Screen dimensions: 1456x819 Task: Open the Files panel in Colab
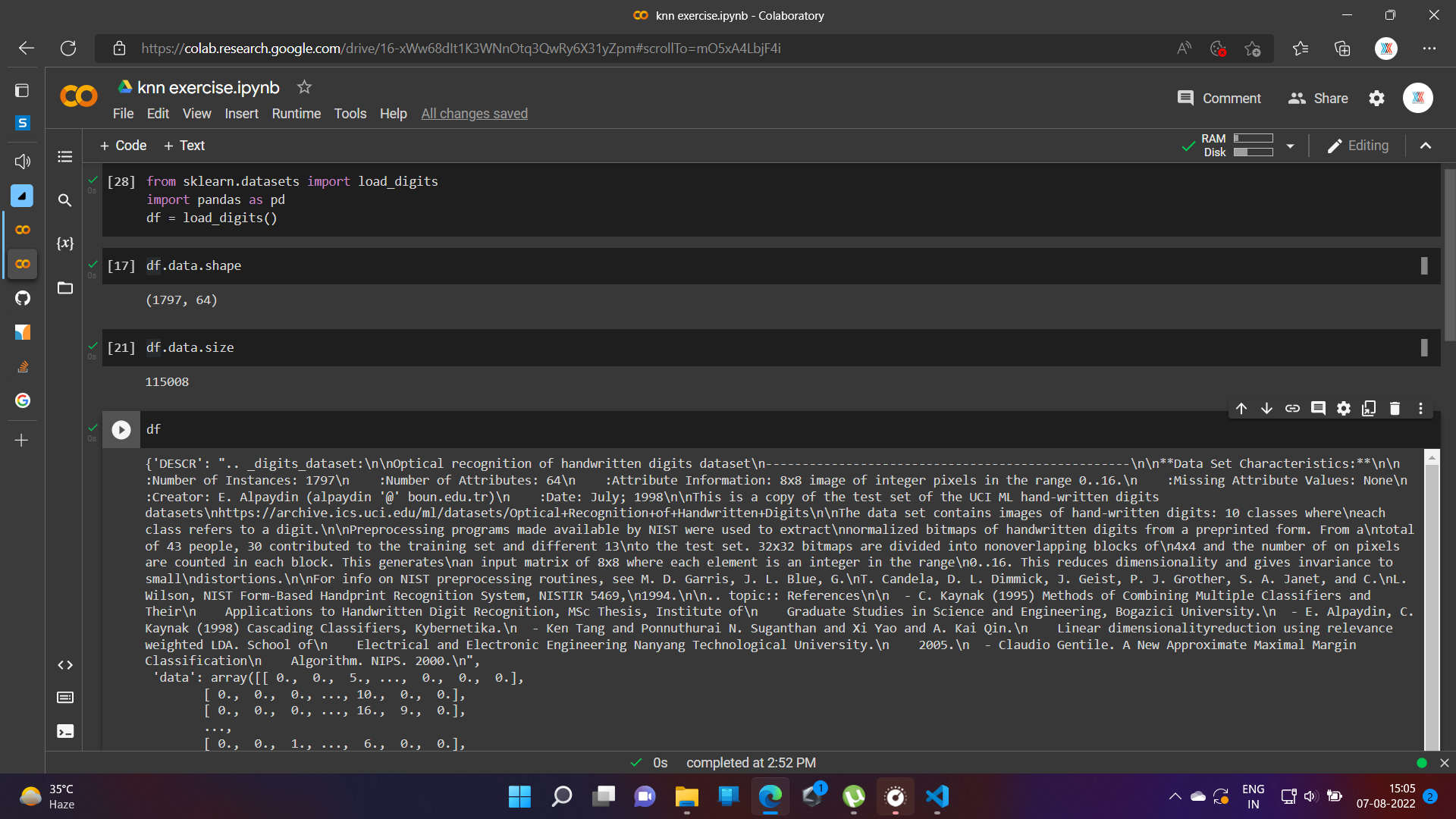click(65, 287)
